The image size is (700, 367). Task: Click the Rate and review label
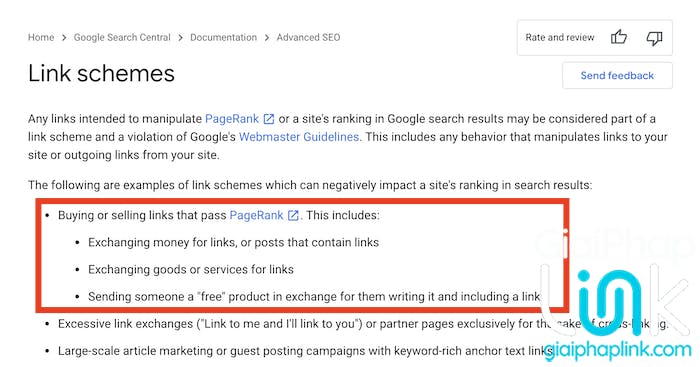(560, 38)
